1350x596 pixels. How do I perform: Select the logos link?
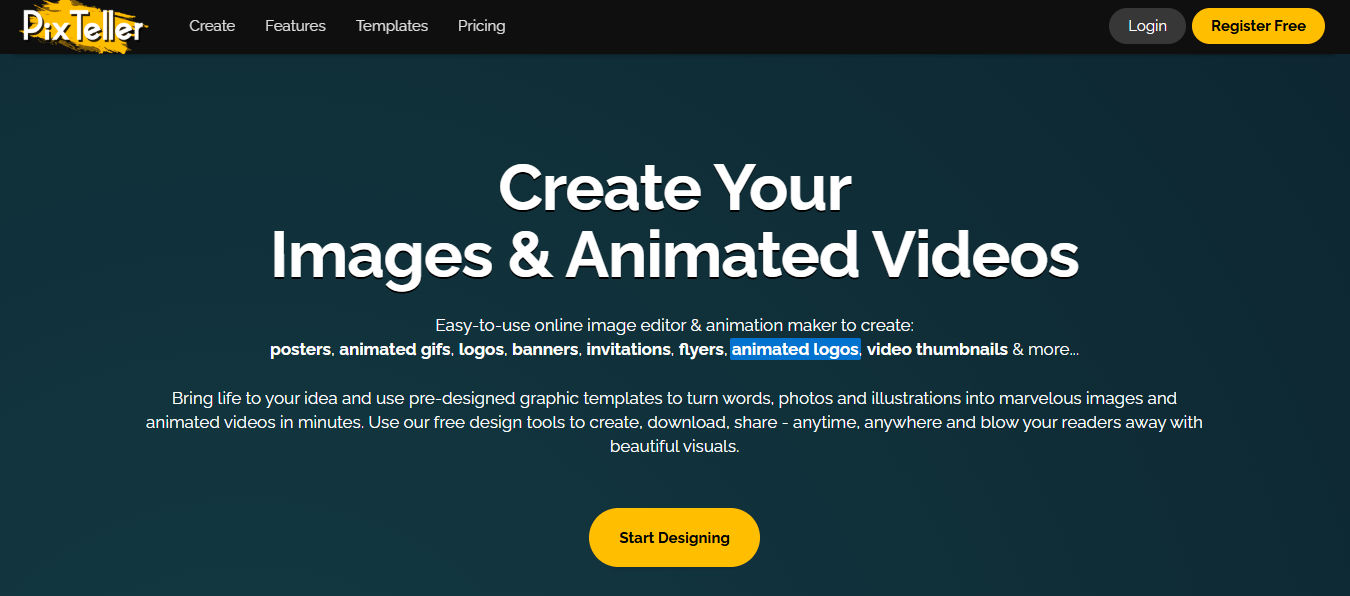(x=481, y=350)
